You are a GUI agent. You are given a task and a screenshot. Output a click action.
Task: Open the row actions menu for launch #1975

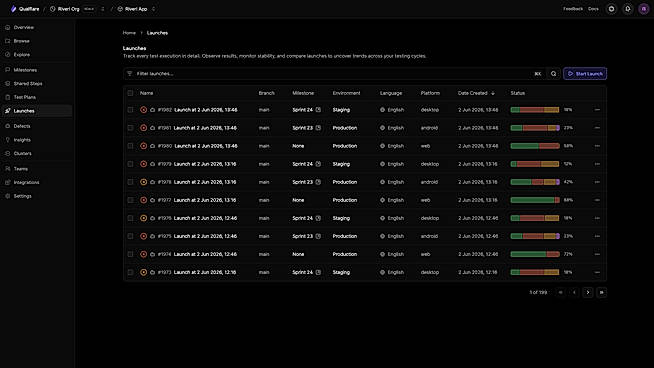pyautogui.click(x=597, y=236)
